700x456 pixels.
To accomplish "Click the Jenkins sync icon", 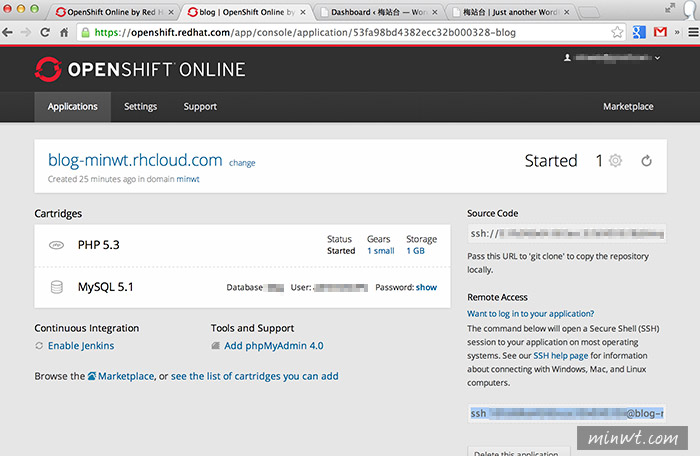I will coord(39,346).
